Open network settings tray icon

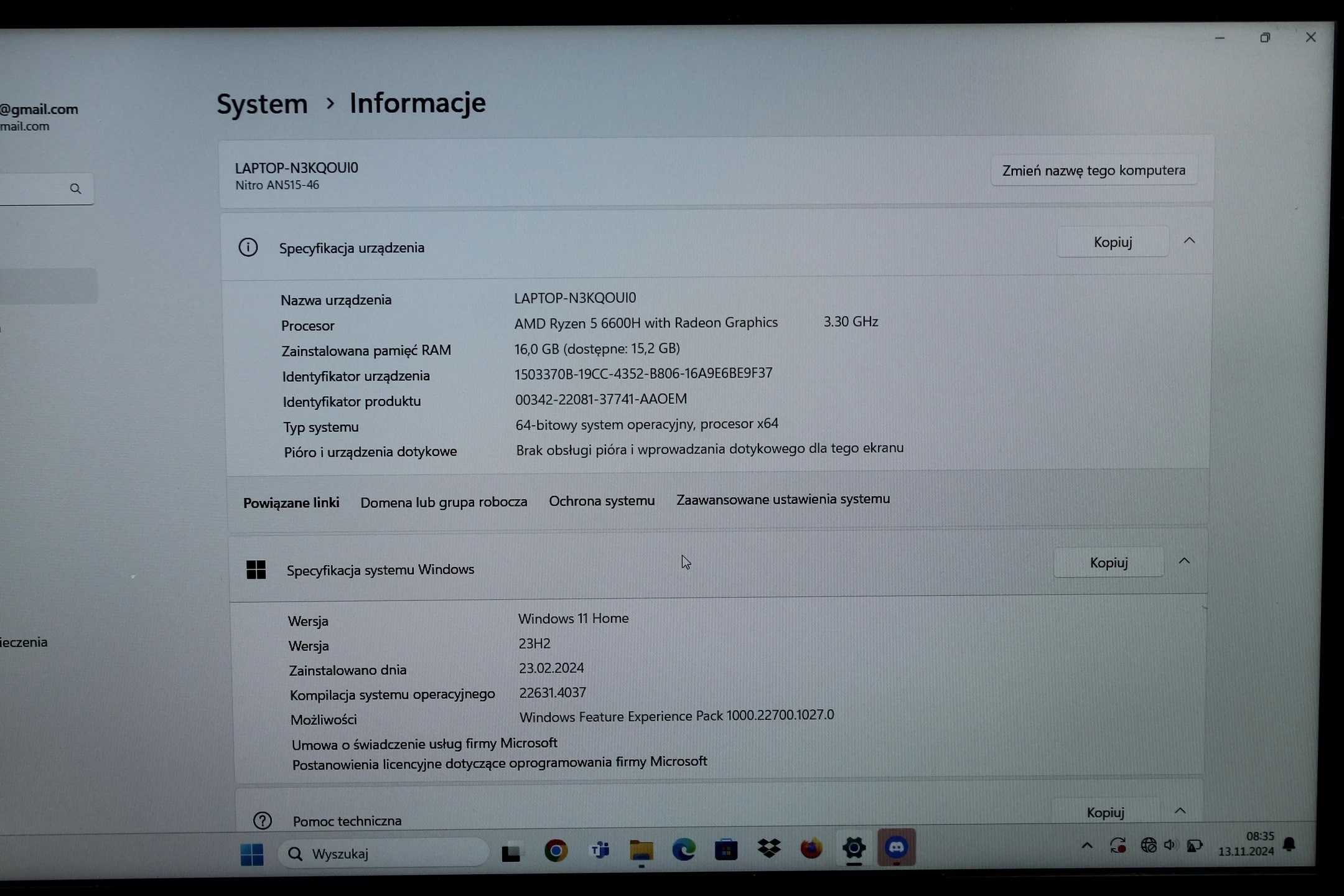[1149, 845]
